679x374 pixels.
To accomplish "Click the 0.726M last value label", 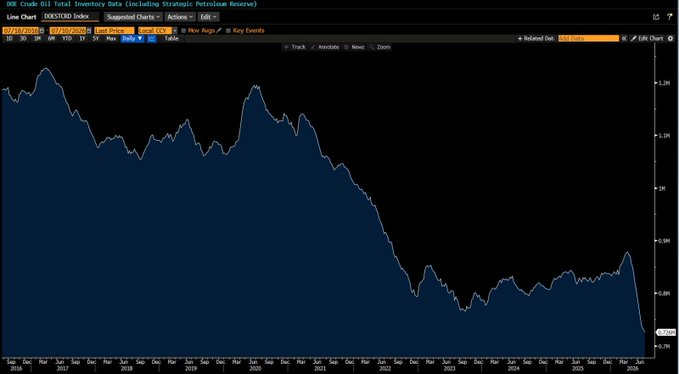I will pyautogui.click(x=666, y=332).
